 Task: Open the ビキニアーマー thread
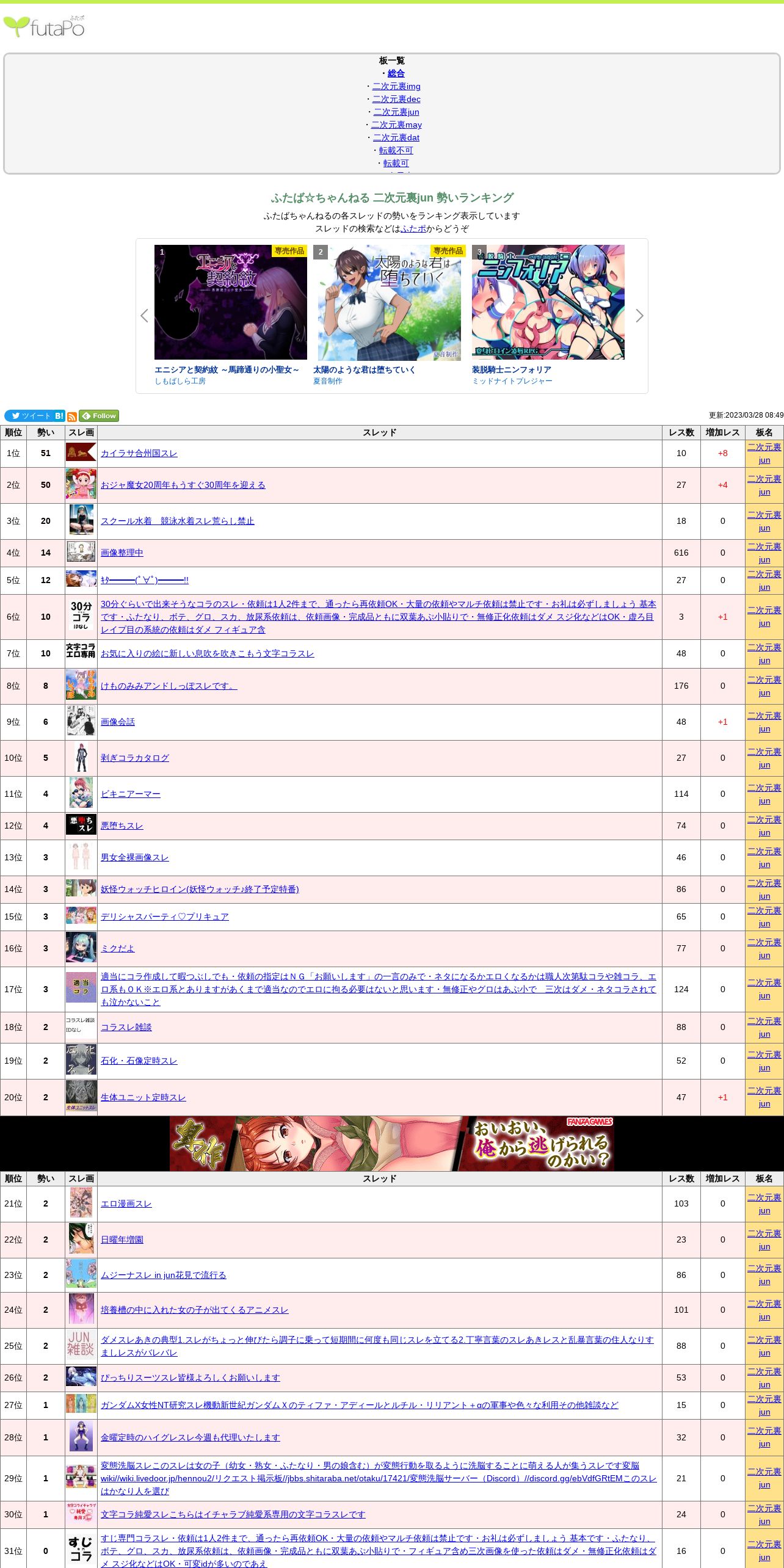coord(131,794)
